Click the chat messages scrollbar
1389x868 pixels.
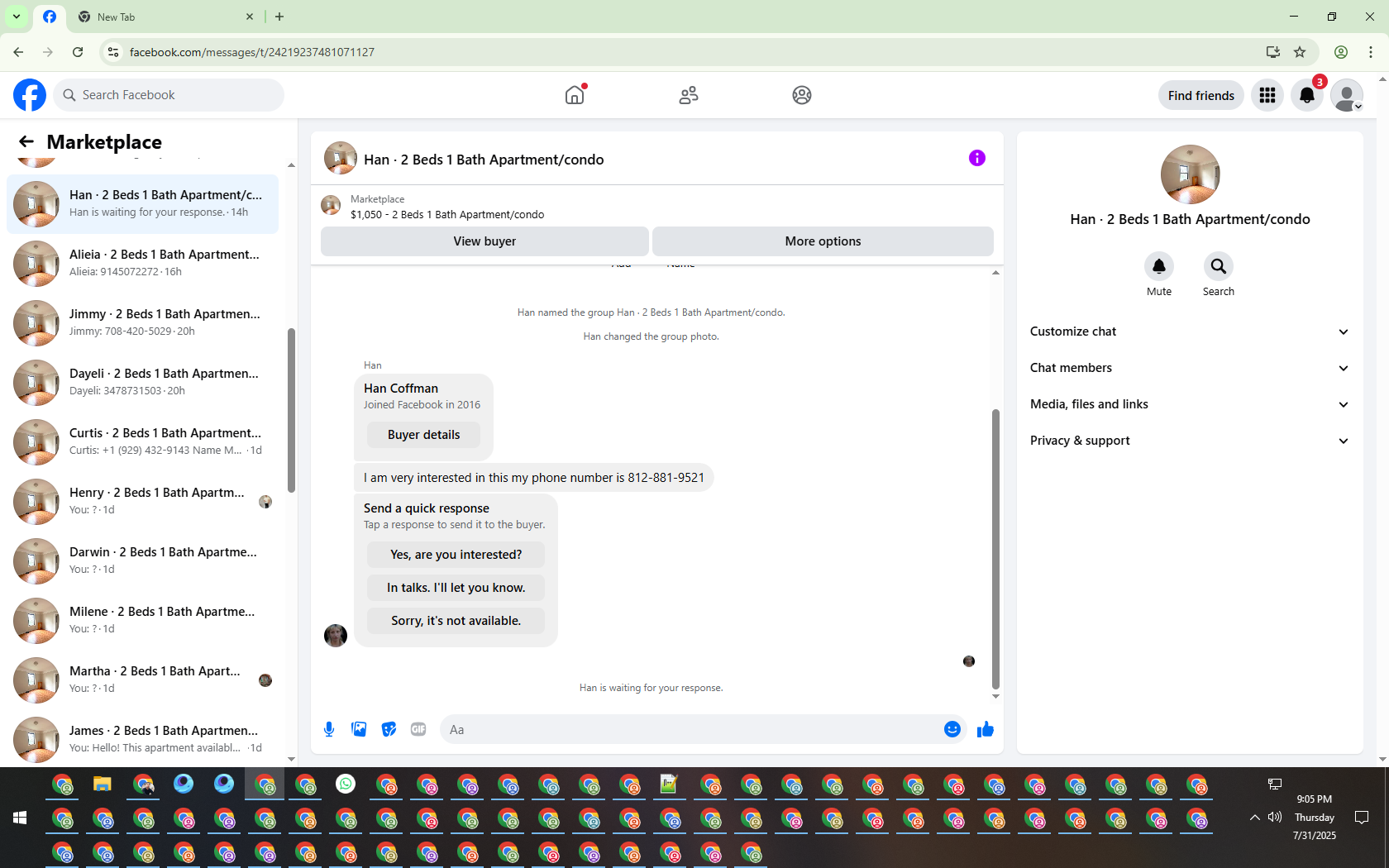(995, 549)
